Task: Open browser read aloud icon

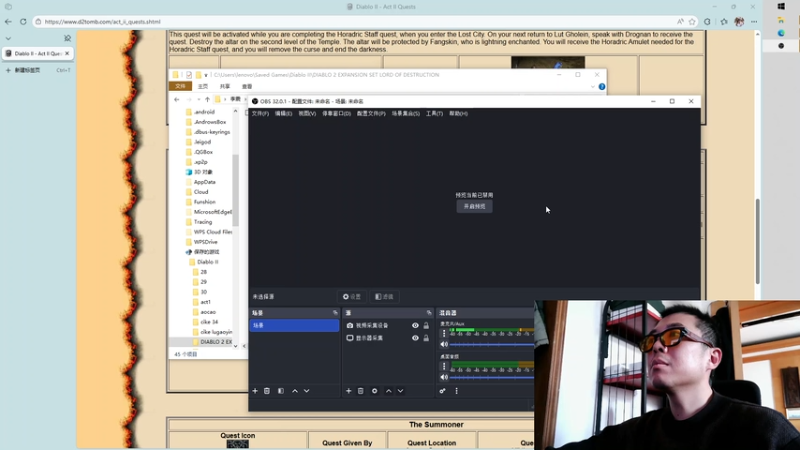Action: click(x=680, y=21)
